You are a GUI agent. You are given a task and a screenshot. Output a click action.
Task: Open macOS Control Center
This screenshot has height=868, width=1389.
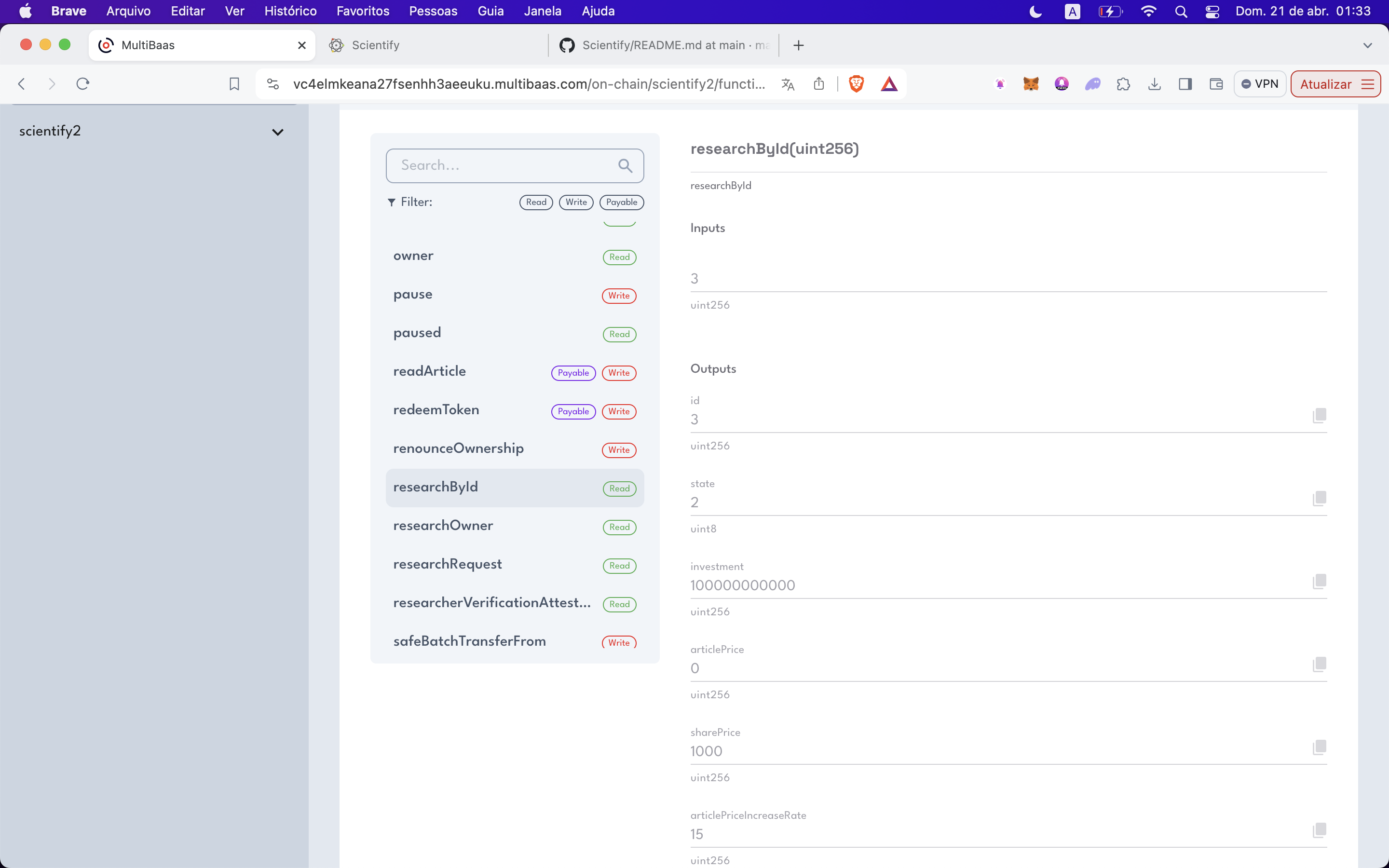tap(1212, 12)
